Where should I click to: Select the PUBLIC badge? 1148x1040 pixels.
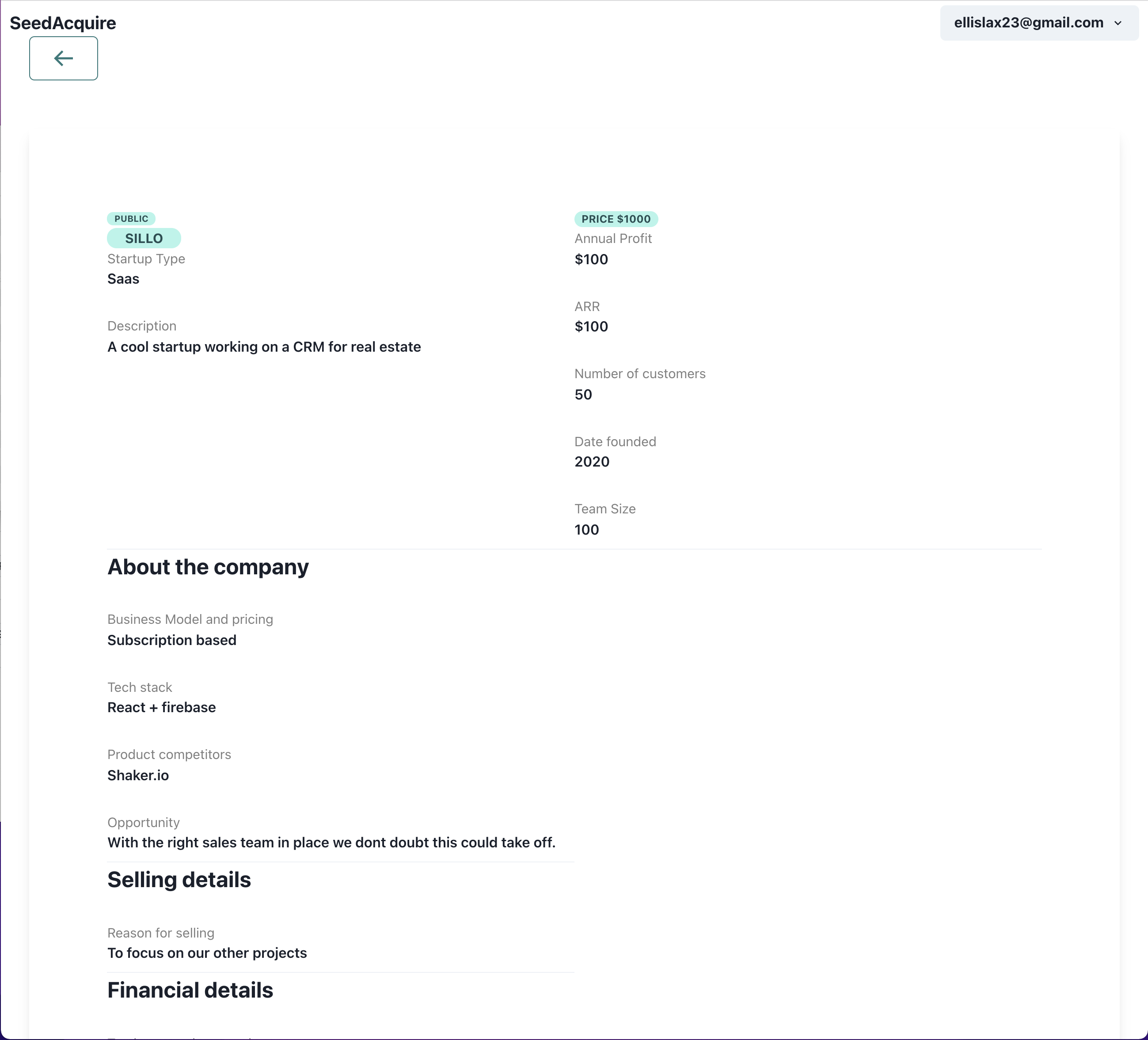(131, 219)
